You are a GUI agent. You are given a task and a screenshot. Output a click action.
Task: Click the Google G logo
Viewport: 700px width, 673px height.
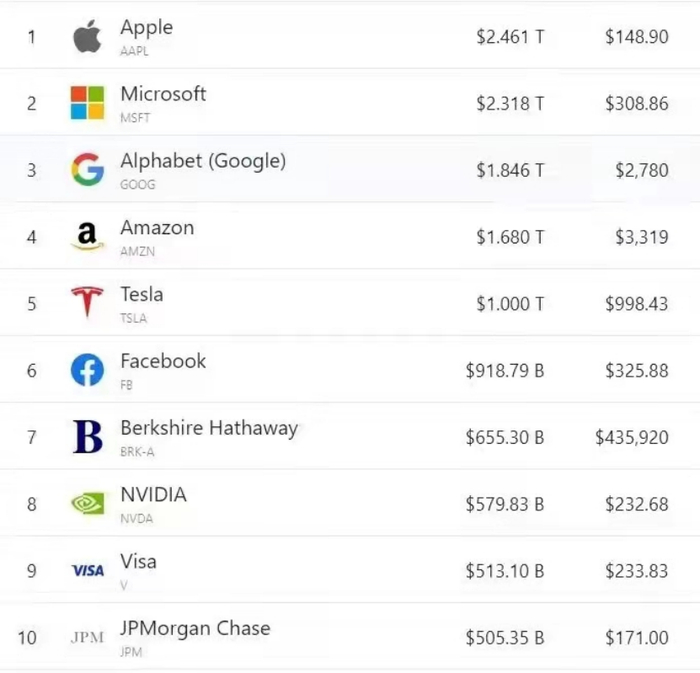[x=87, y=170]
